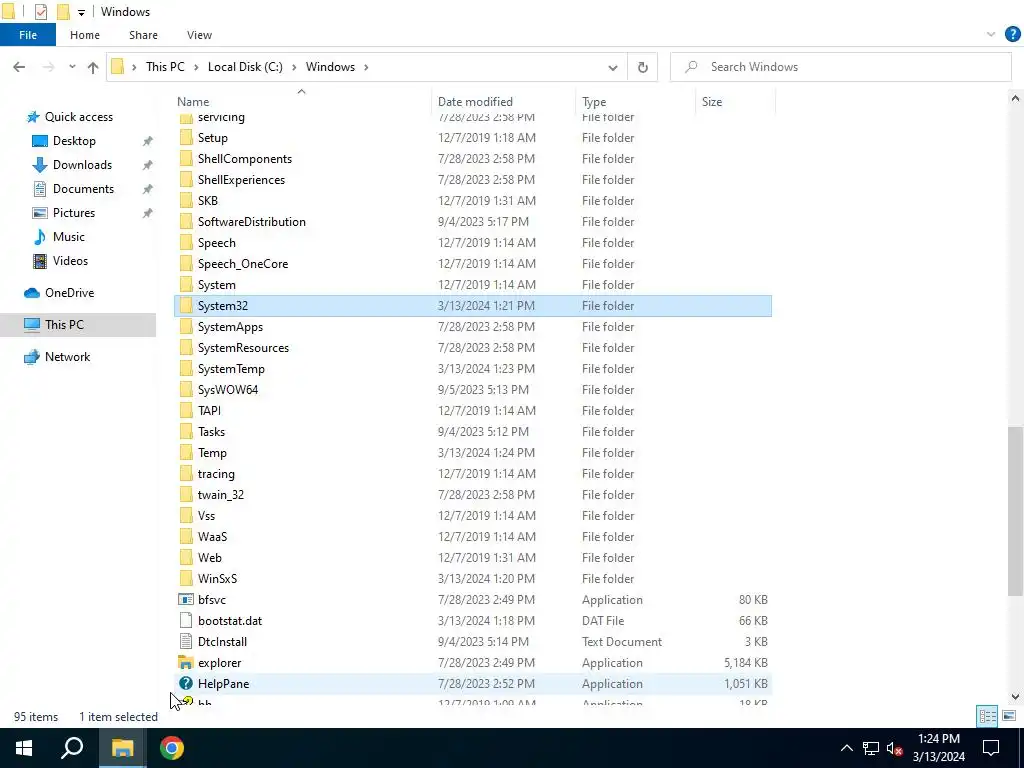Viewport: 1024px width, 768px height.
Task: Click the Back navigation arrow
Action: point(19,67)
